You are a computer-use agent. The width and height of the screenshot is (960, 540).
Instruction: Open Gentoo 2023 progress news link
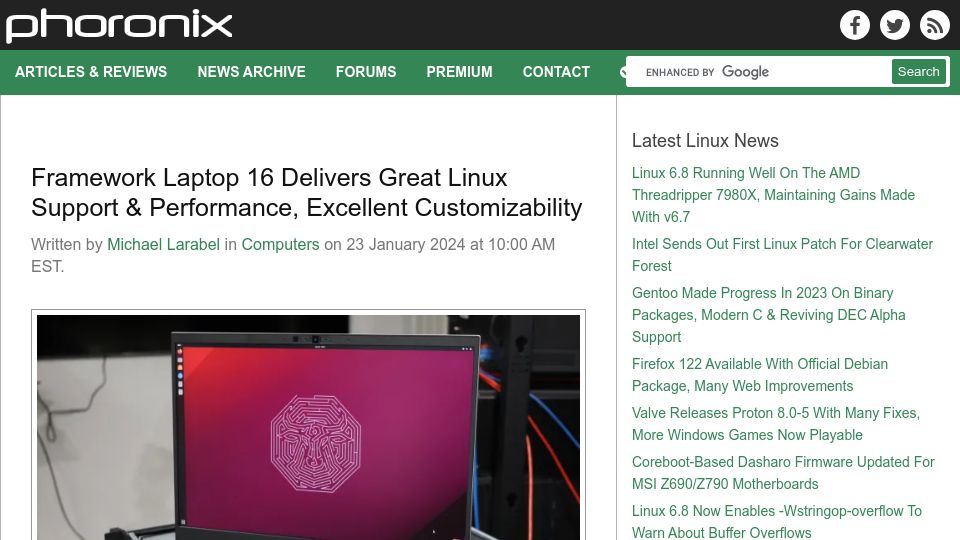point(768,315)
